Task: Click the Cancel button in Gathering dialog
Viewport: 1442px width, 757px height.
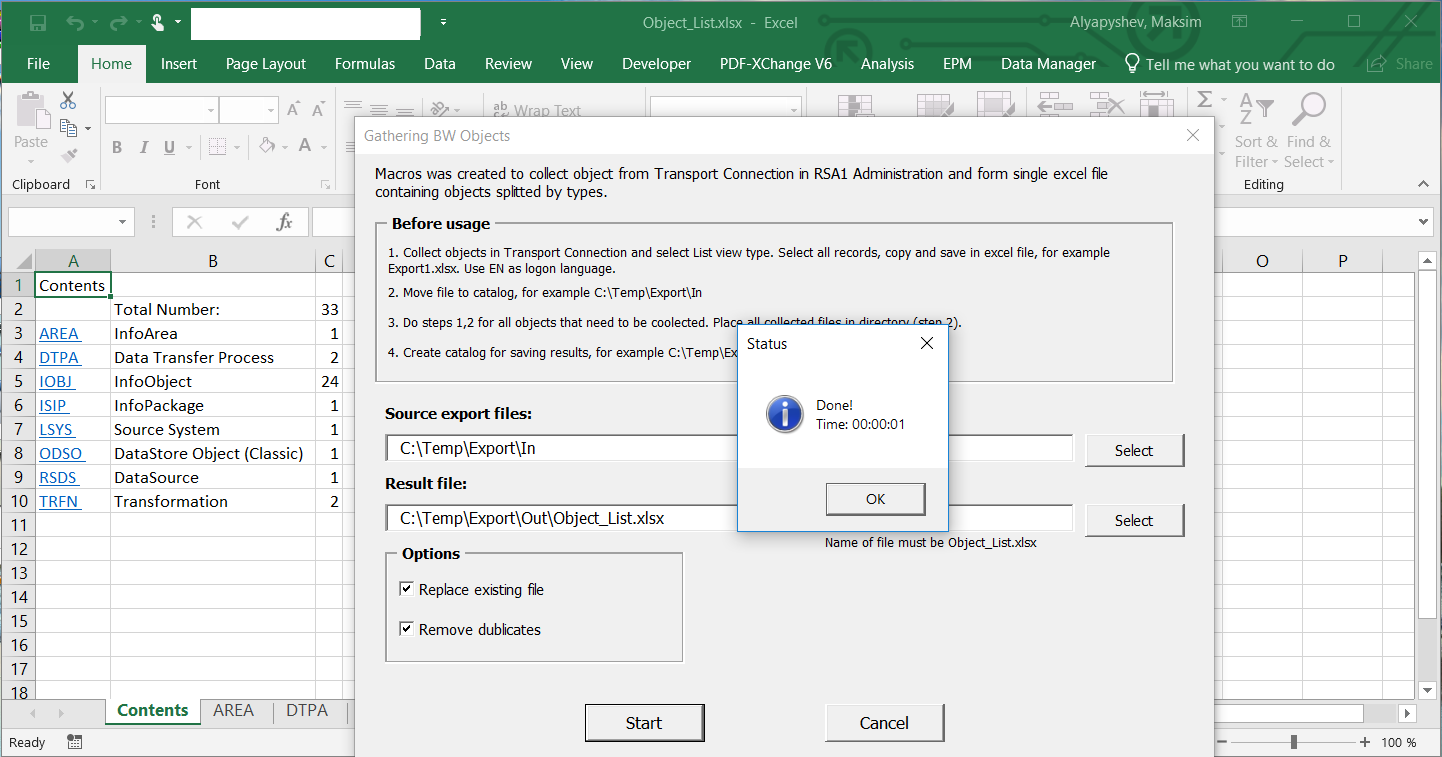Action: (x=884, y=723)
